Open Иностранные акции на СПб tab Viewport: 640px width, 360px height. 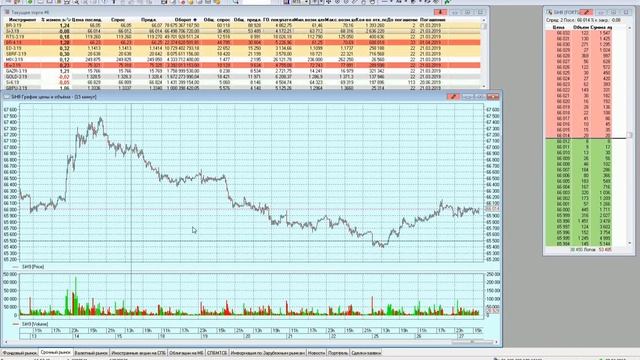click(x=138, y=353)
